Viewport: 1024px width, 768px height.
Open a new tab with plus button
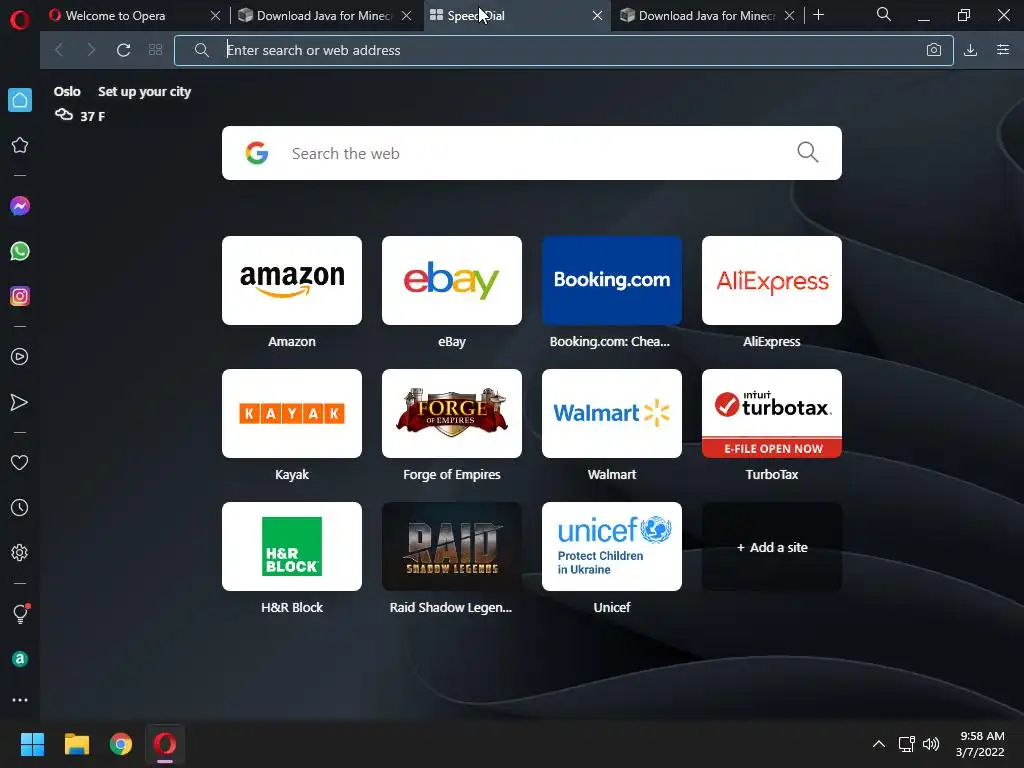coord(818,15)
